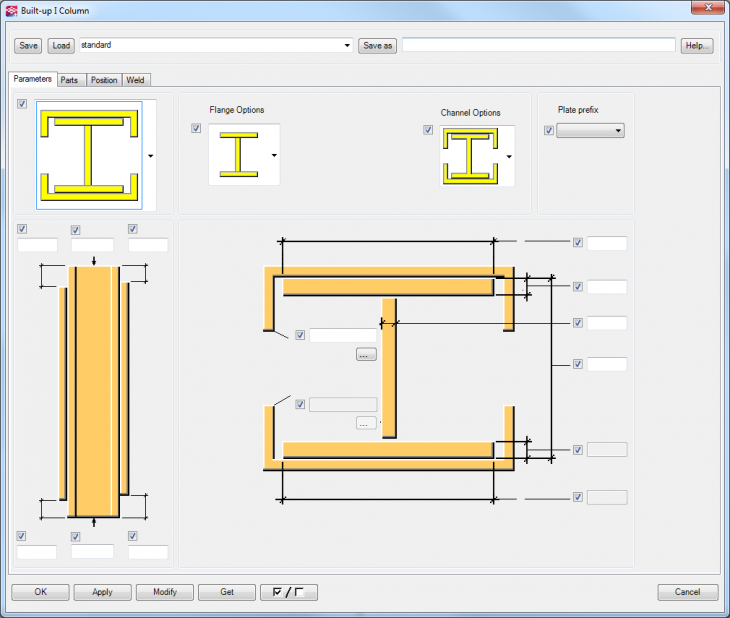The image size is (730, 618).
Task: Toggle the Channel Options checkbox
Action: click(x=429, y=130)
